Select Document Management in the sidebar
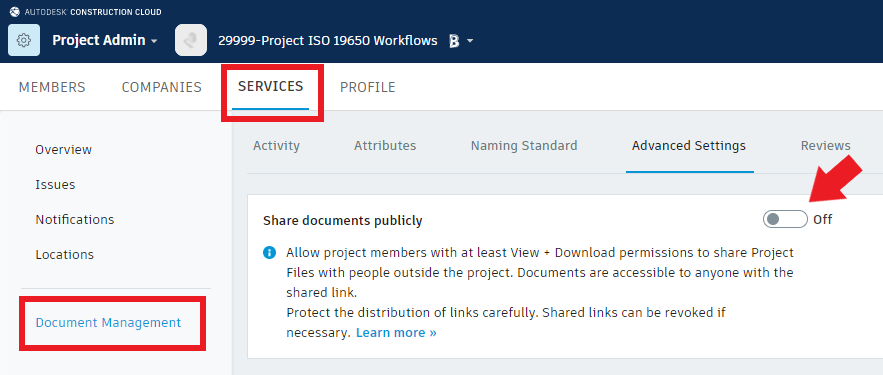Screen dimensions: 883x375 tap(108, 323)
